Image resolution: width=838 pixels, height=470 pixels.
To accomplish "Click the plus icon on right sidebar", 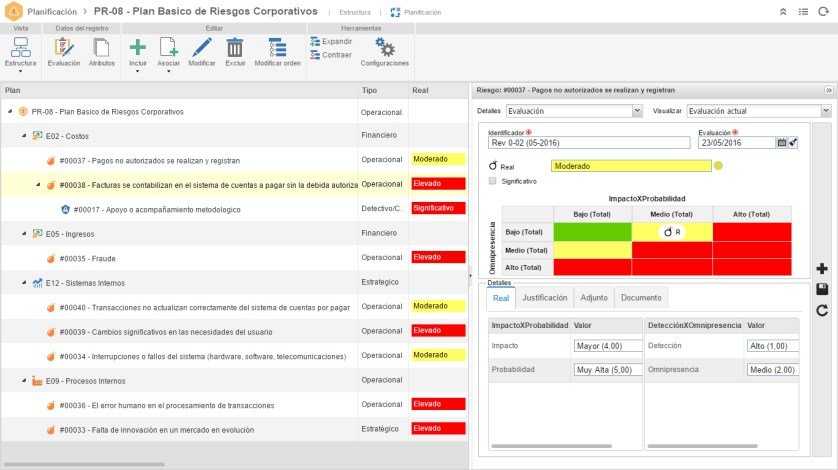I will click(x=822, y=268).
